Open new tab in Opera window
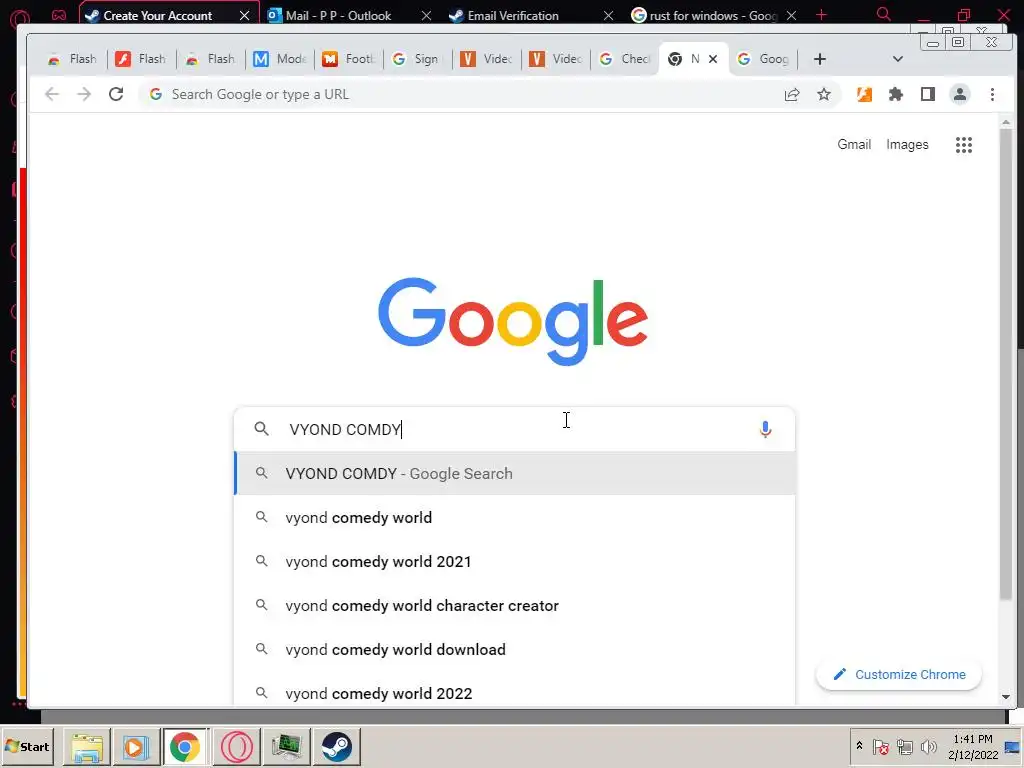This screenshot has width=1024, height=768. coord(821,14)
